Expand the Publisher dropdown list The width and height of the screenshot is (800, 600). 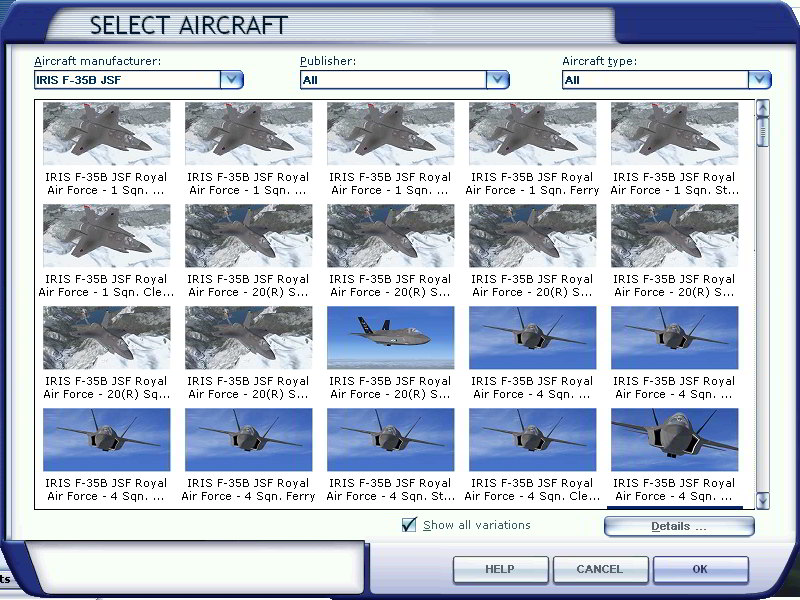498,80
